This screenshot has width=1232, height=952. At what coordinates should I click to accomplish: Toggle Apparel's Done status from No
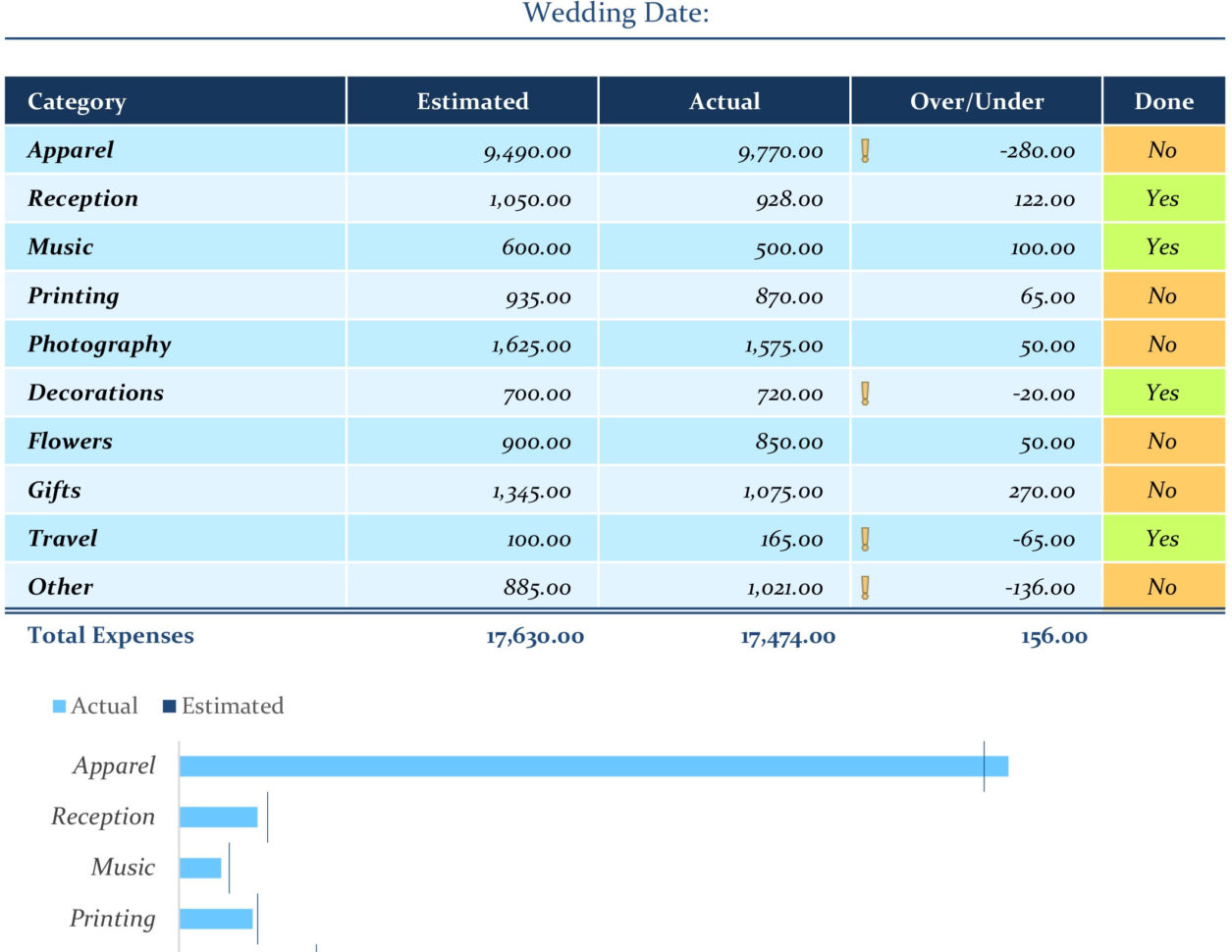click(x=1164, y=150)
